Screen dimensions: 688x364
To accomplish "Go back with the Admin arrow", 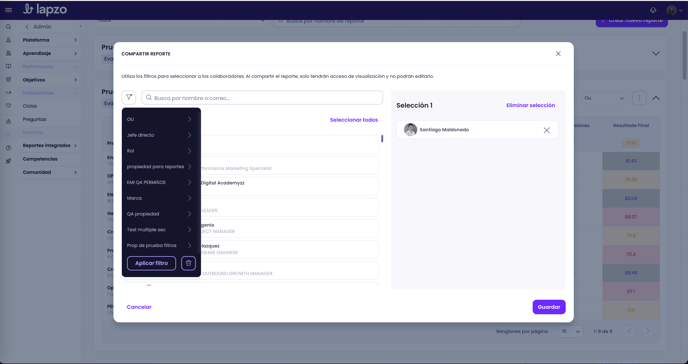I will point(27,27).
